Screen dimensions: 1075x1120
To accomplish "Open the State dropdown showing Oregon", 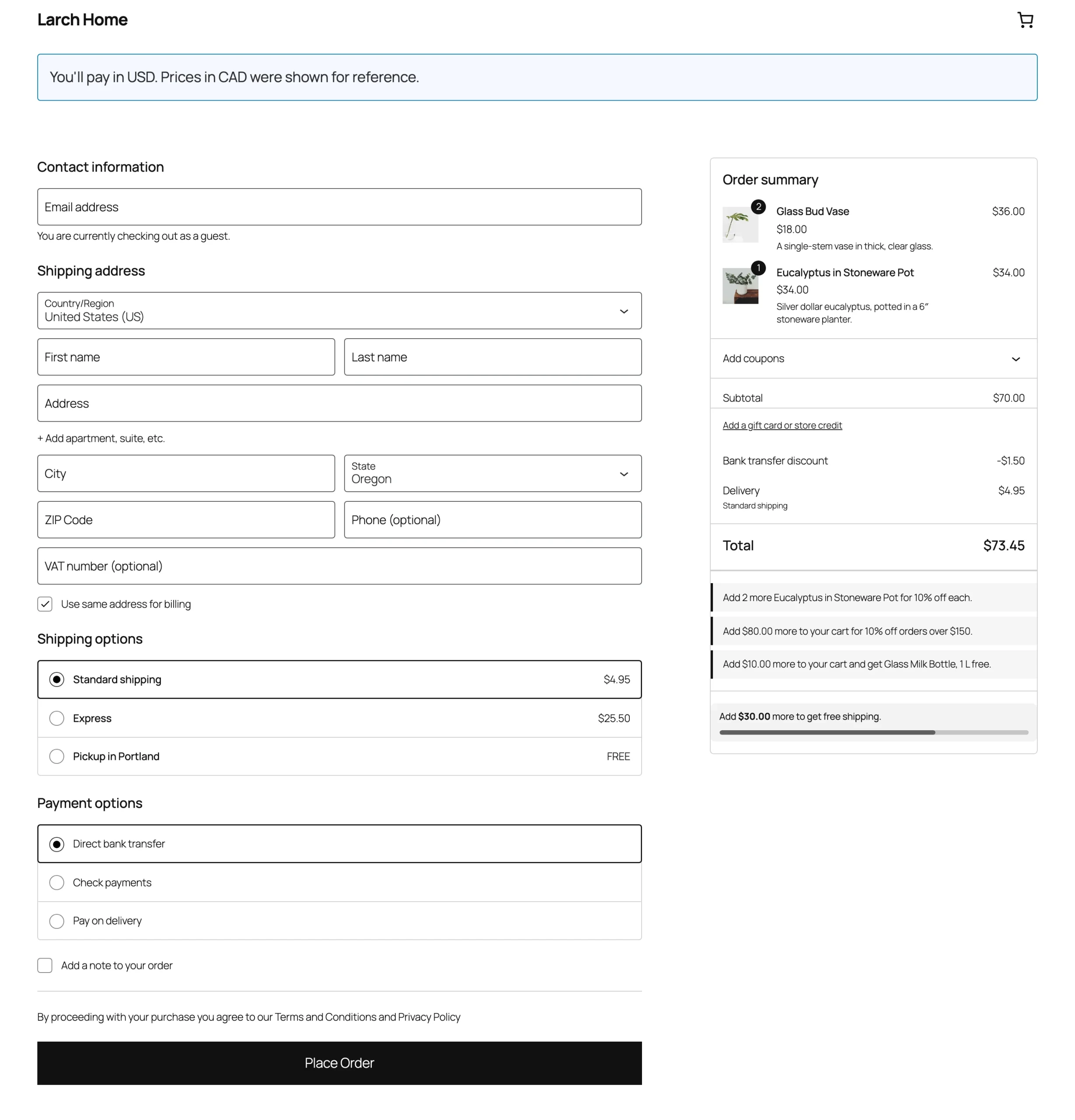I will pos(492,473).
